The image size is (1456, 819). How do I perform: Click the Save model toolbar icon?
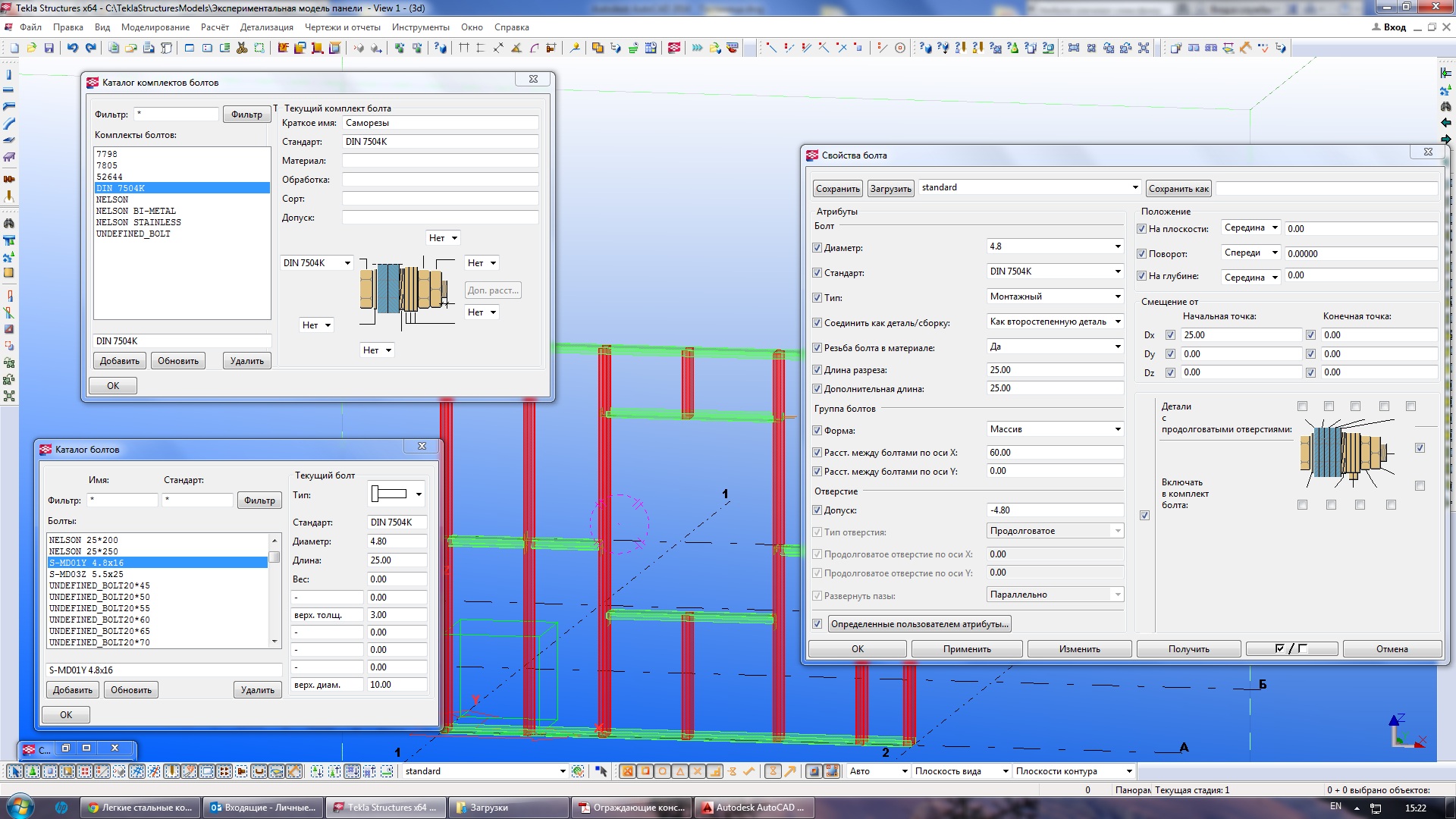(49, 48)
